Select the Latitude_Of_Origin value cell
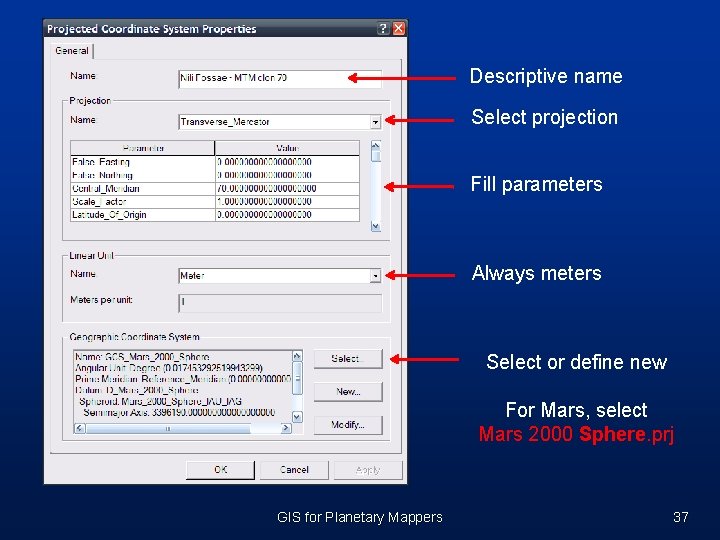The image size is (720, 540). [x=287, y=214]
